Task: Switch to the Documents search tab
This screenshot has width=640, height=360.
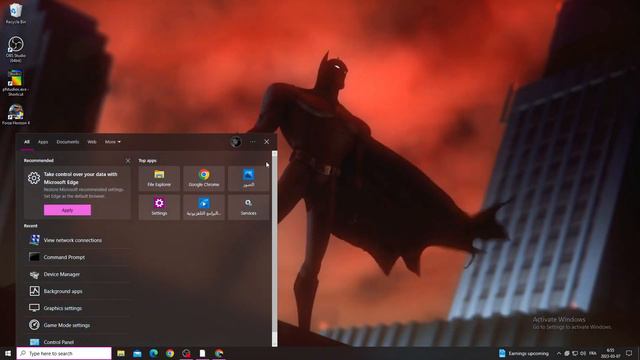Action: tap(68, 142)
